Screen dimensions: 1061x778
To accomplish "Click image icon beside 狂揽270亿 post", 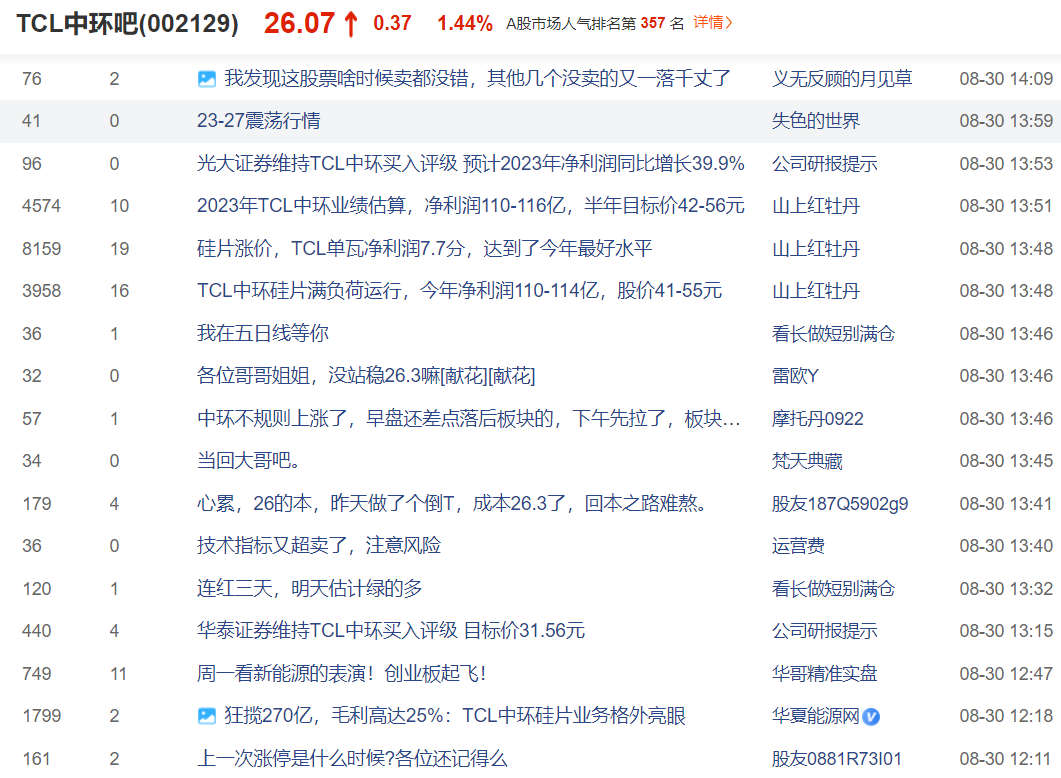I will (x=207, y=716).
